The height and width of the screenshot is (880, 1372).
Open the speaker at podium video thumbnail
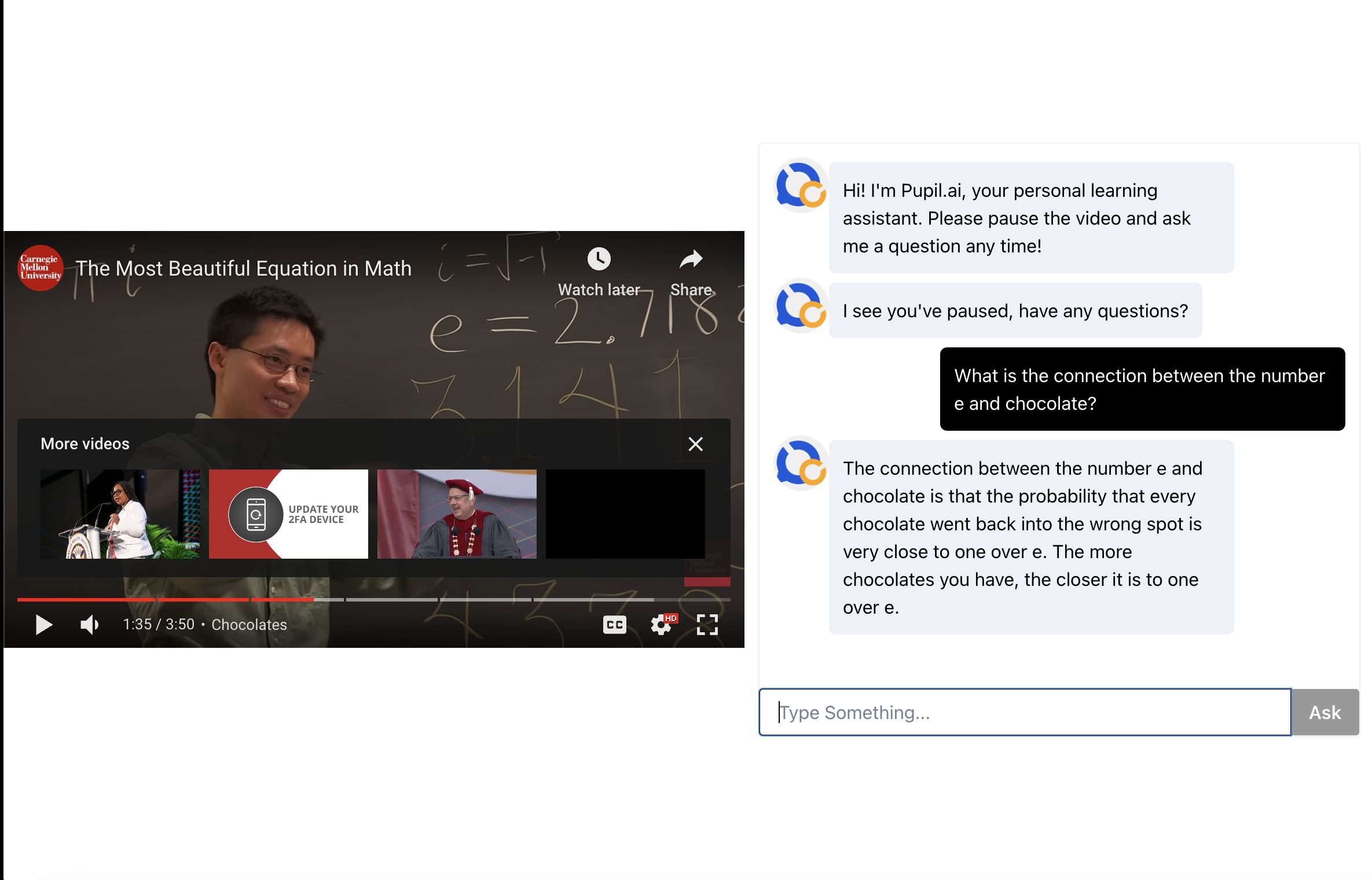click(x=120, y=514)
